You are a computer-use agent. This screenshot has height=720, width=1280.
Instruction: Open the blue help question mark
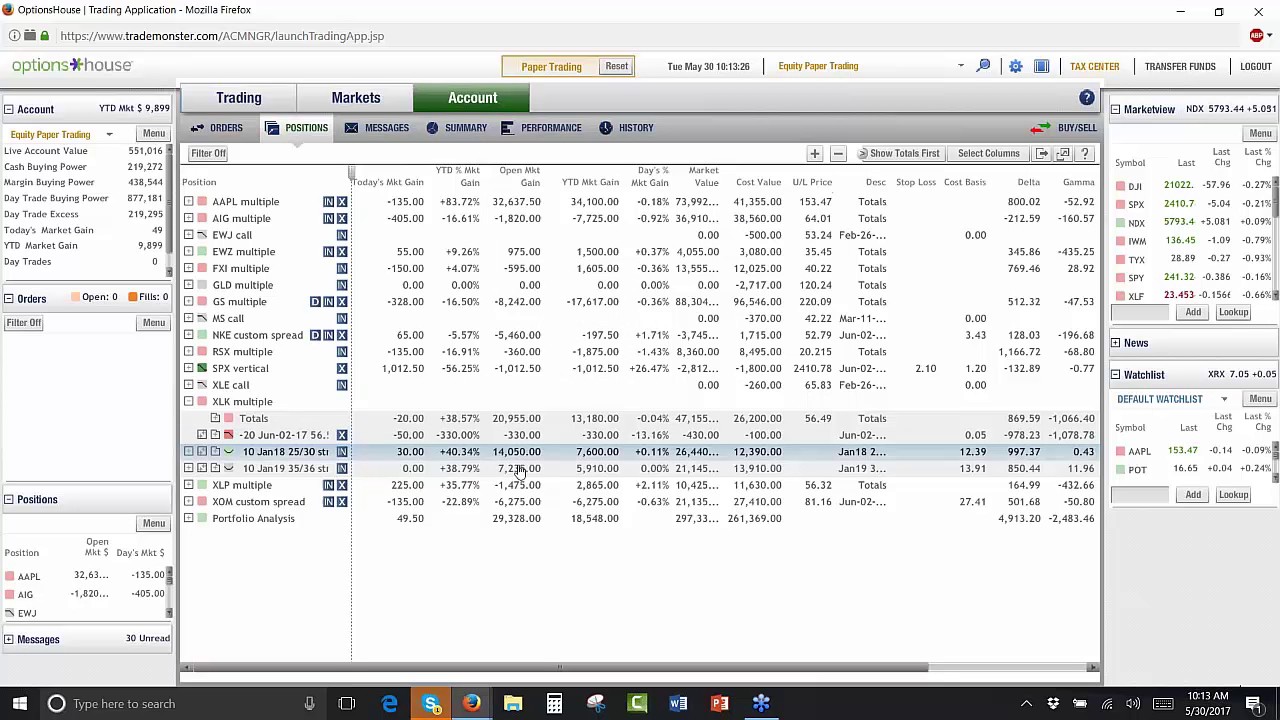[x=1087, y=98]
